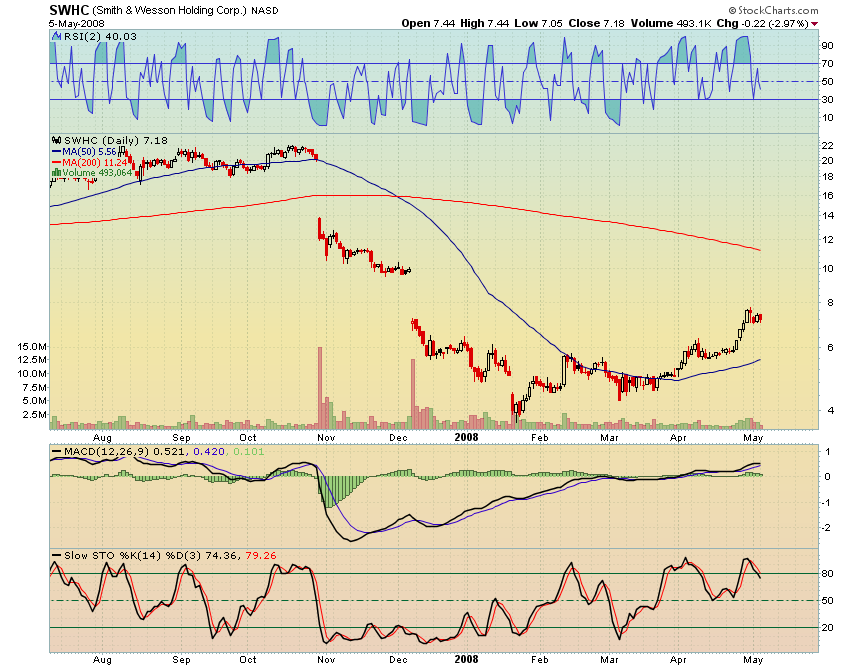This screenshot has height=668, width=850.
Task: Click the 30 level on the RSI axis
Action: click(827, 99)
